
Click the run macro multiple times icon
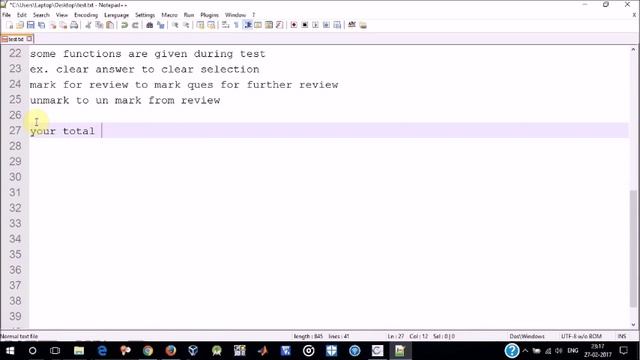(x=326, y=25)
